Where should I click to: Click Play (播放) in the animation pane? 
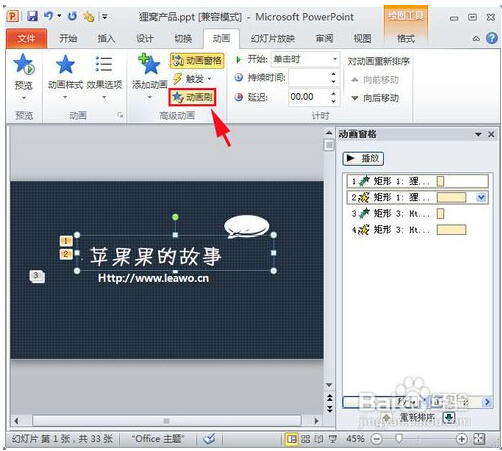tap(363, 158)
